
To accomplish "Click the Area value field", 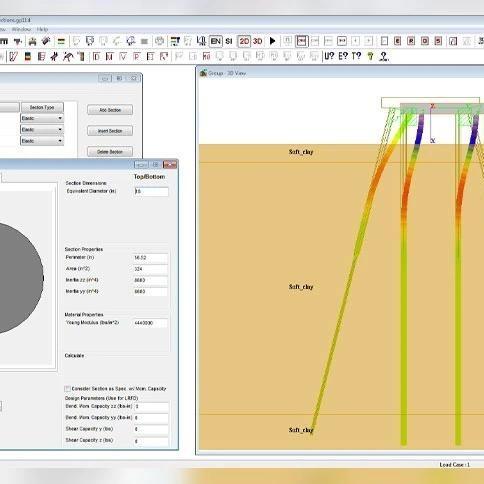I will coord(151,269).
